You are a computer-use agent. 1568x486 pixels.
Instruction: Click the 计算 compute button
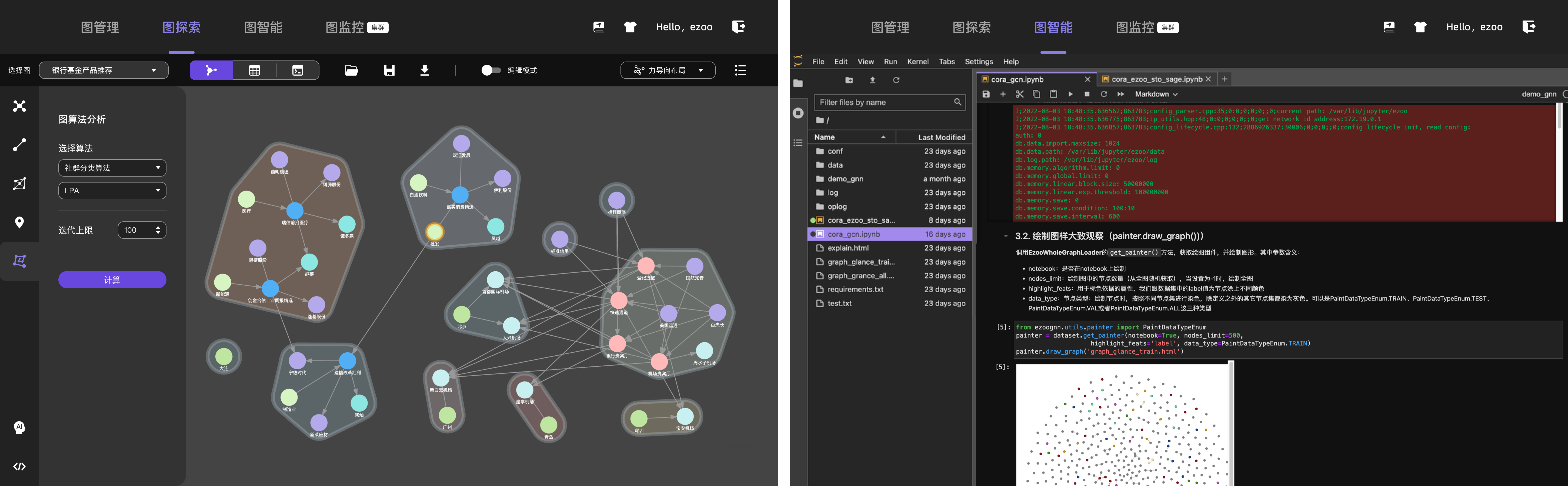(112, 280)
